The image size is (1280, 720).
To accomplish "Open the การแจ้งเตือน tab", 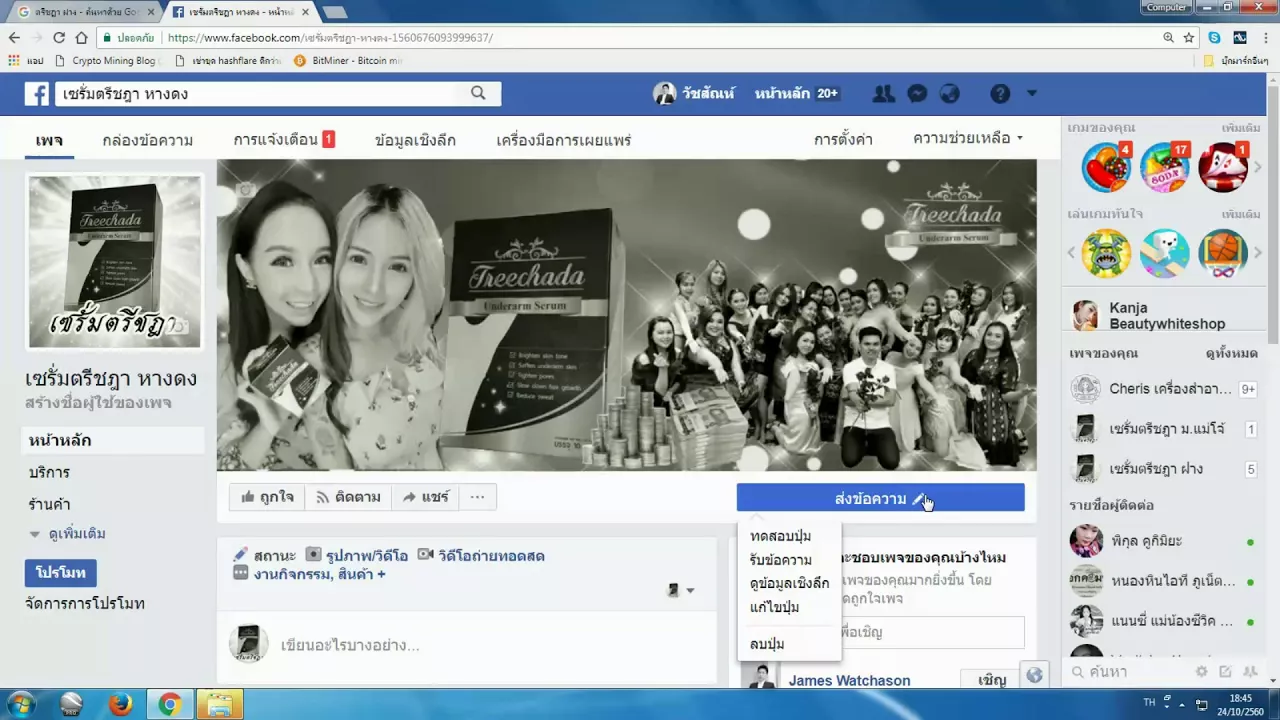I will (x=284, y=139).
